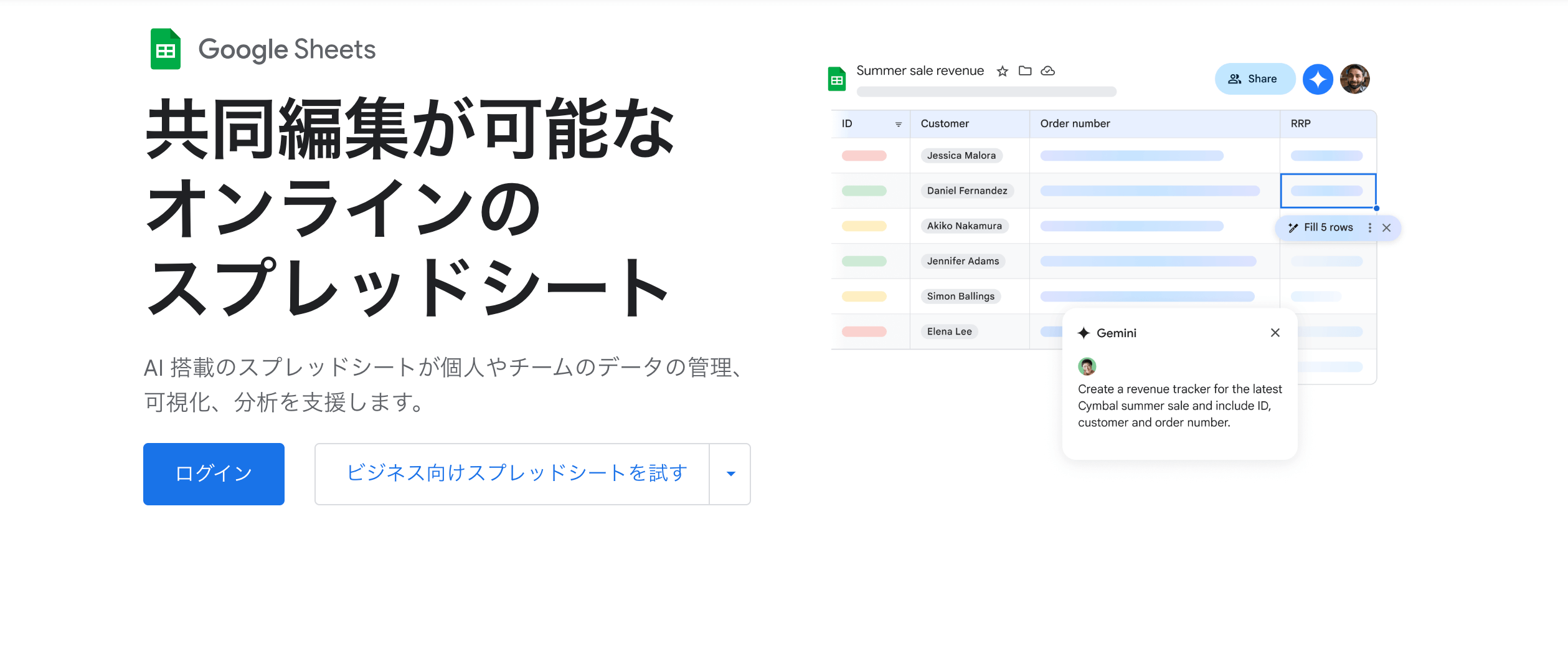This screenshot has height=648, width=1568.
Task: Click the Share button
Action: (x=1254, y=79)
